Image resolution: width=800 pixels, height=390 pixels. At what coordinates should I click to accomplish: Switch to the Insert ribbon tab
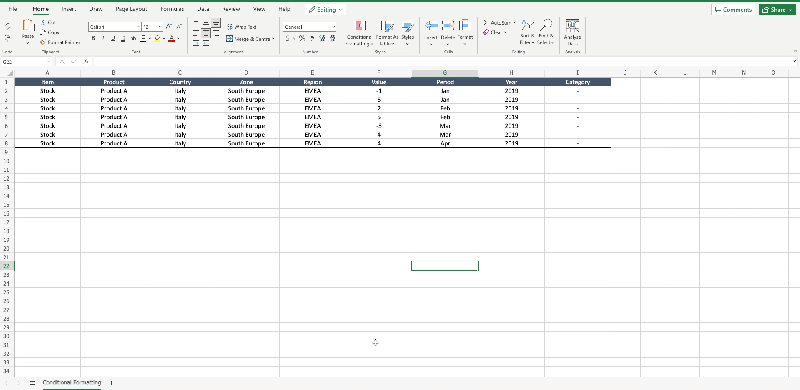coord(68,9)
